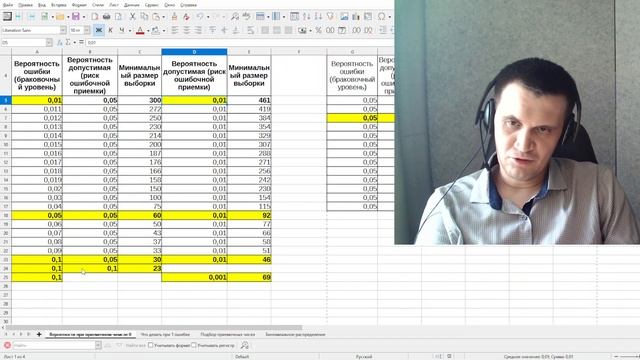Viewport: 640px width, 360px height.
Task: Toggle italic formatting
Action: point(110,30)
